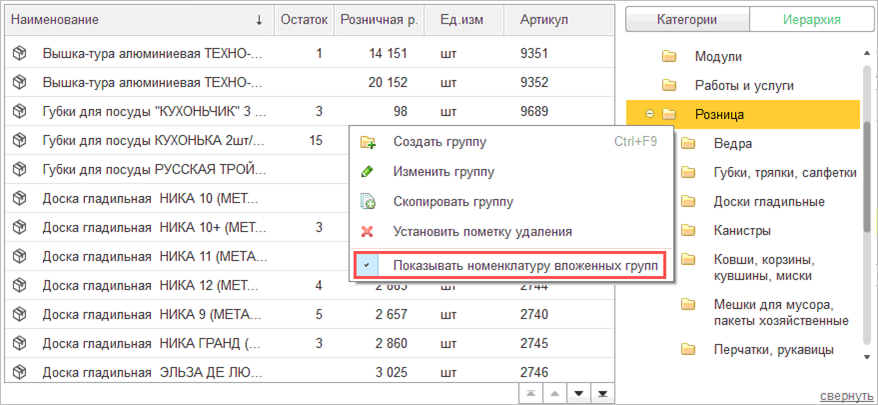The image size is (878, 405).
Task: Click the green plus icon for Создать группу
Action: coord(368,142)
